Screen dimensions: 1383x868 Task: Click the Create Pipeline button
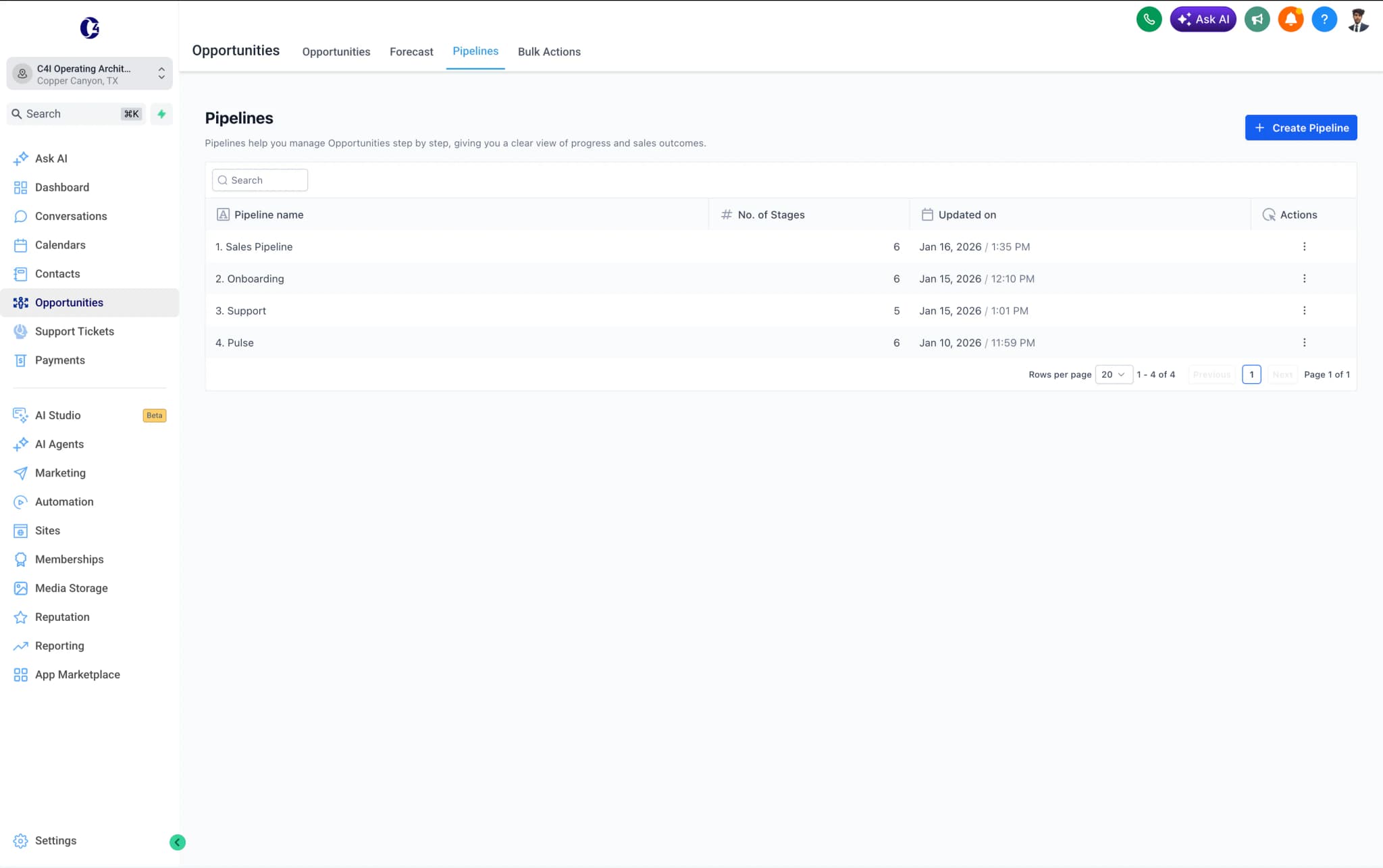(x=1301, y=128)
